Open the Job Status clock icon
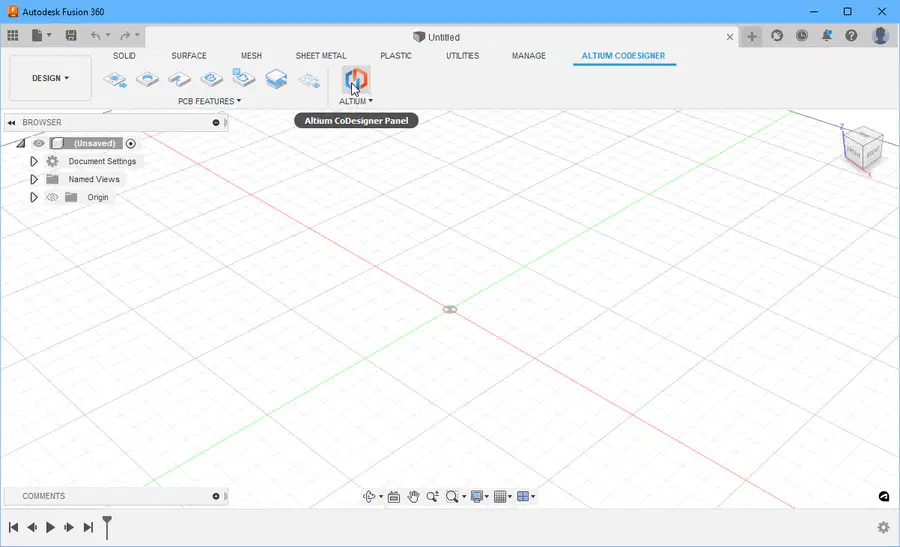Screen dimensions: 900x547 (x=802, y=36)
